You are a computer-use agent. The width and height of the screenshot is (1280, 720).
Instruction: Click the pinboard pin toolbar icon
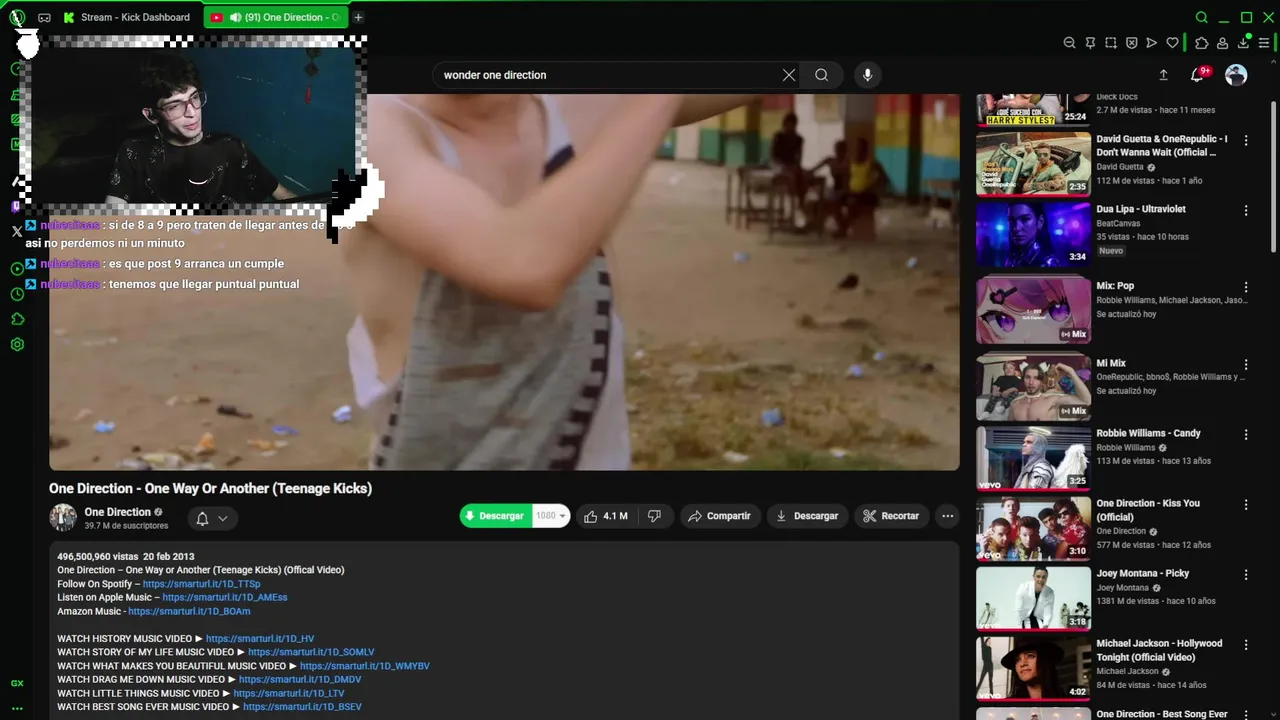tap(1090, 43)
